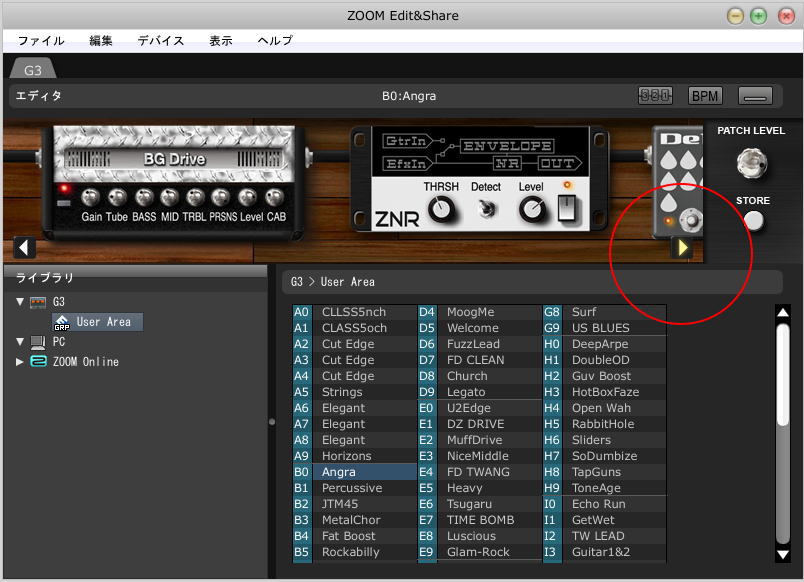Open the ヘルプ menu

(275, 41)
